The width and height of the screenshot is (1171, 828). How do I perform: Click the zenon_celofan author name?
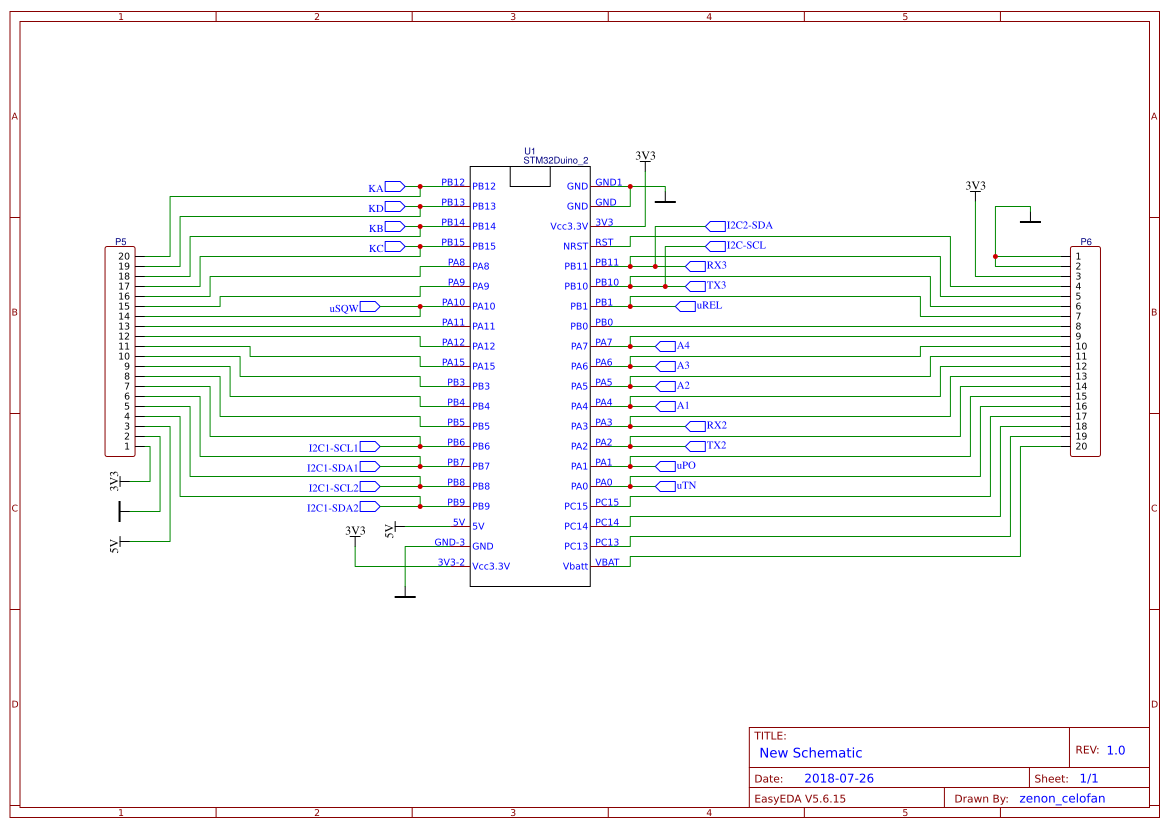pyautogui.click(x=1063, y=798)
